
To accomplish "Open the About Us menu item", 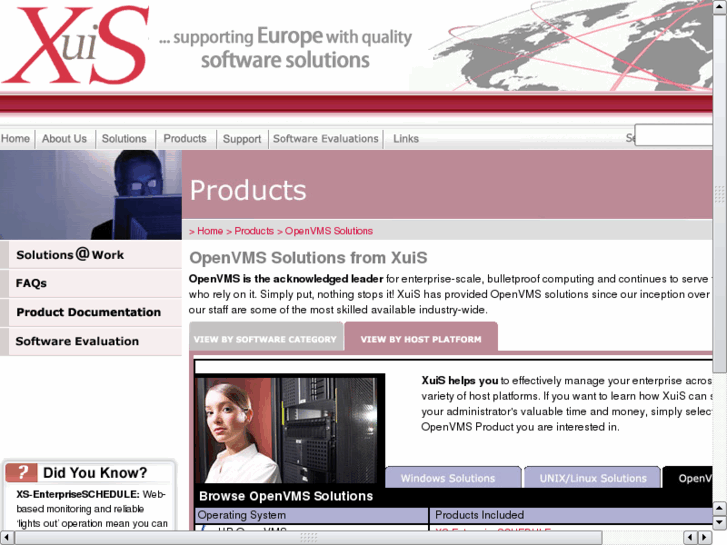I will pos(64,139).
